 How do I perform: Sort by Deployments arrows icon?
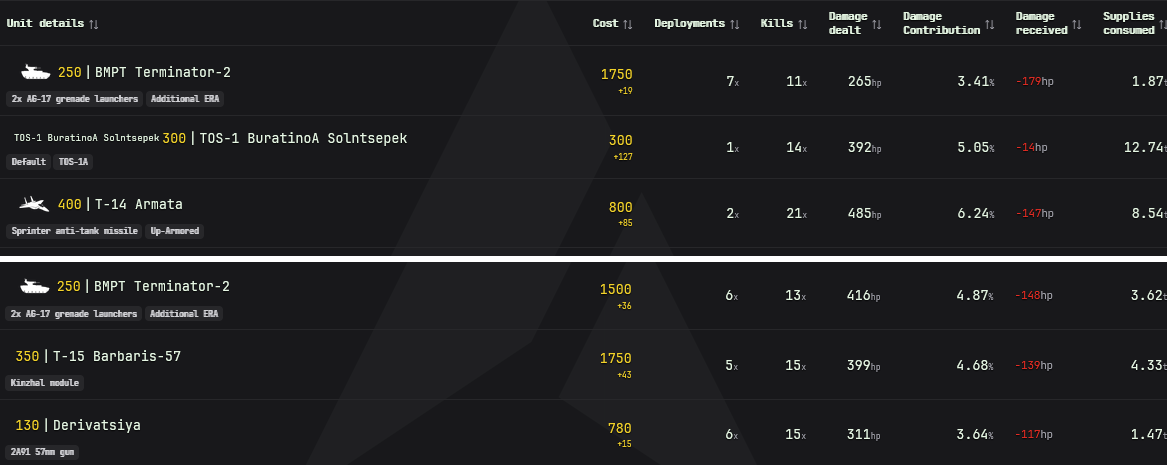pyautogui.click(x=735, y=24)
